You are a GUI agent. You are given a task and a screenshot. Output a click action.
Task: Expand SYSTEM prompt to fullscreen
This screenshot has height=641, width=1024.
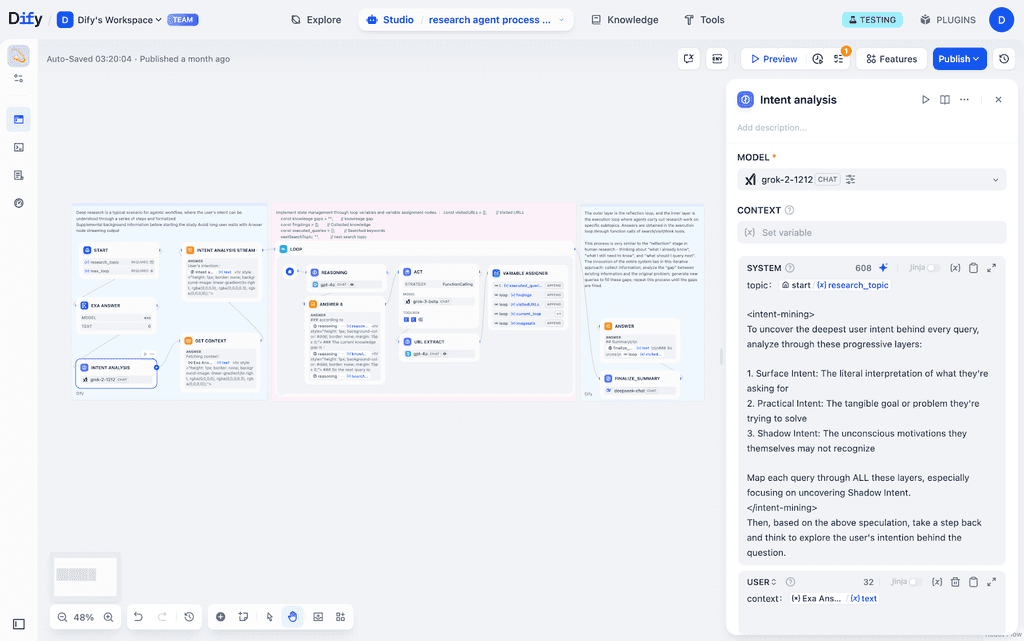(x=990, y=268)
